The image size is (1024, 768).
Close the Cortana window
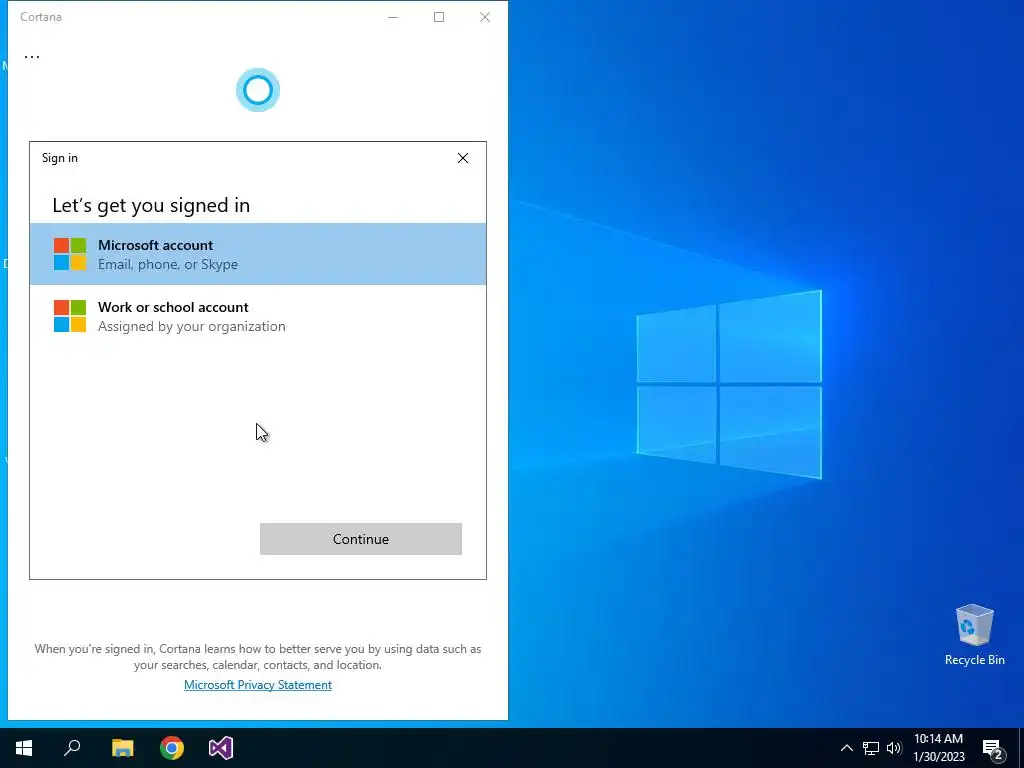pyautogui.click(x=485, y=17)
